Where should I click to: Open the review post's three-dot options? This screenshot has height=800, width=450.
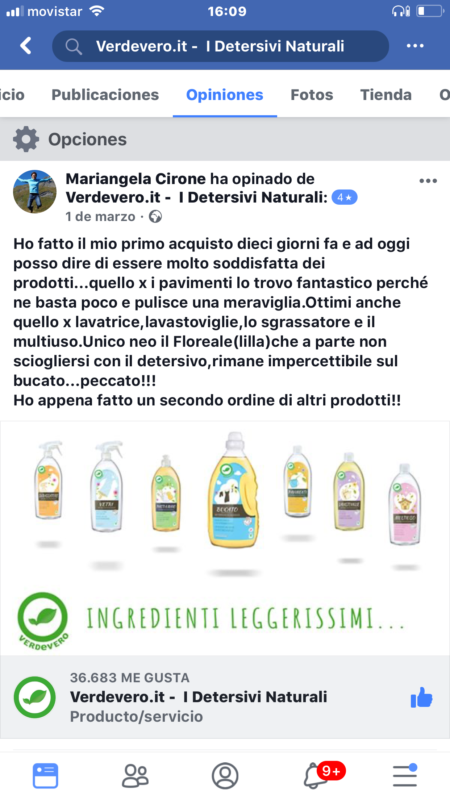(428, 181)
